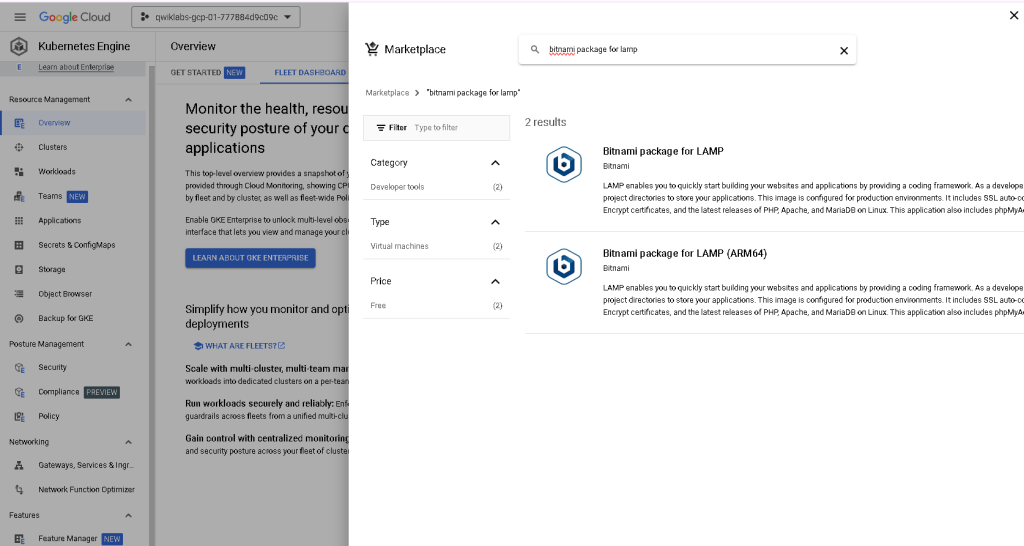Click Network Function Optimizer icon
Image resolution: width=1024 pixels, height=546 pixels.
click(x=19, y=489)
